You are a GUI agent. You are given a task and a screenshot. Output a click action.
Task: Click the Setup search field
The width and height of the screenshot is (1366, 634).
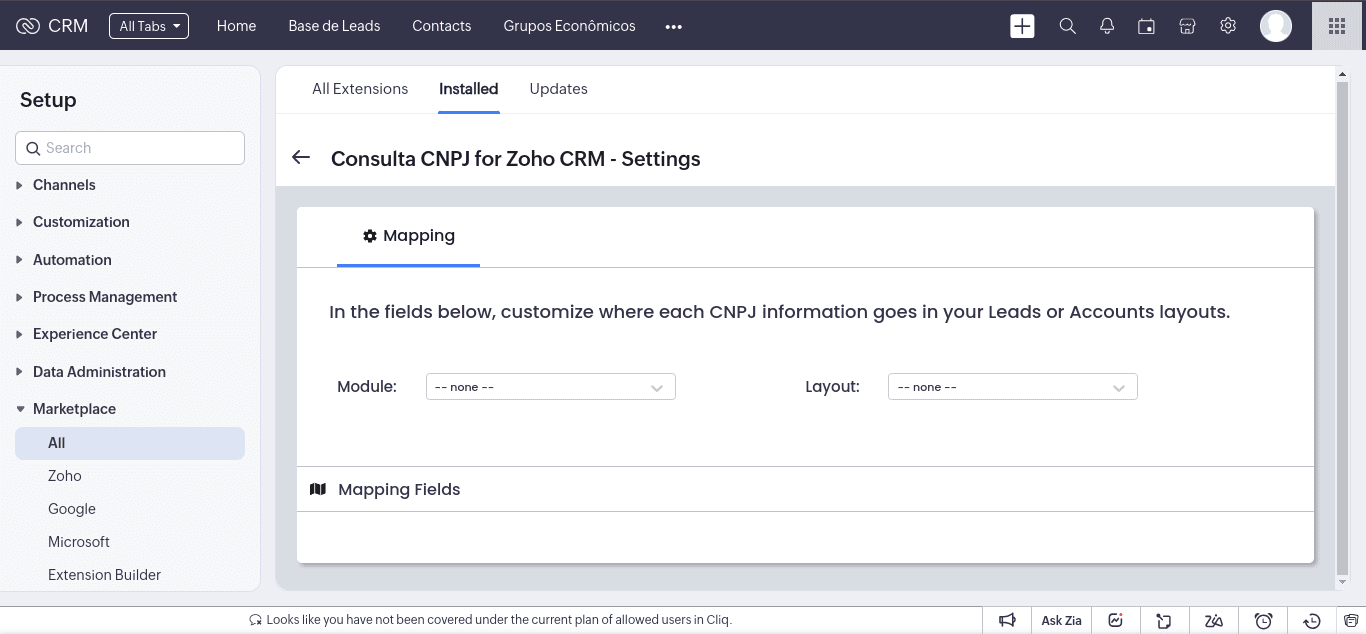(x=130, y=148)
